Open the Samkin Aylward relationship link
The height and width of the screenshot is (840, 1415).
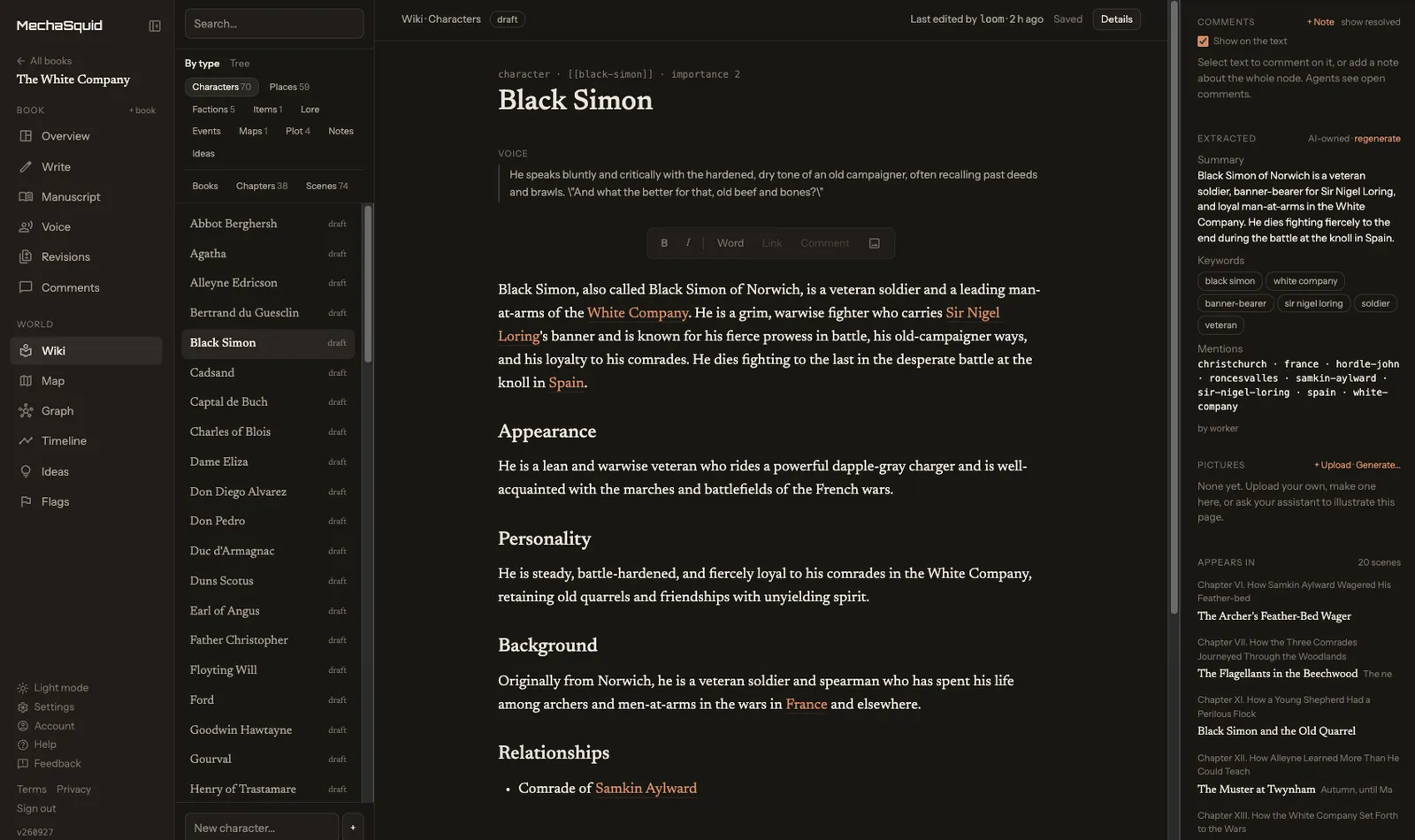click(646, 789)
